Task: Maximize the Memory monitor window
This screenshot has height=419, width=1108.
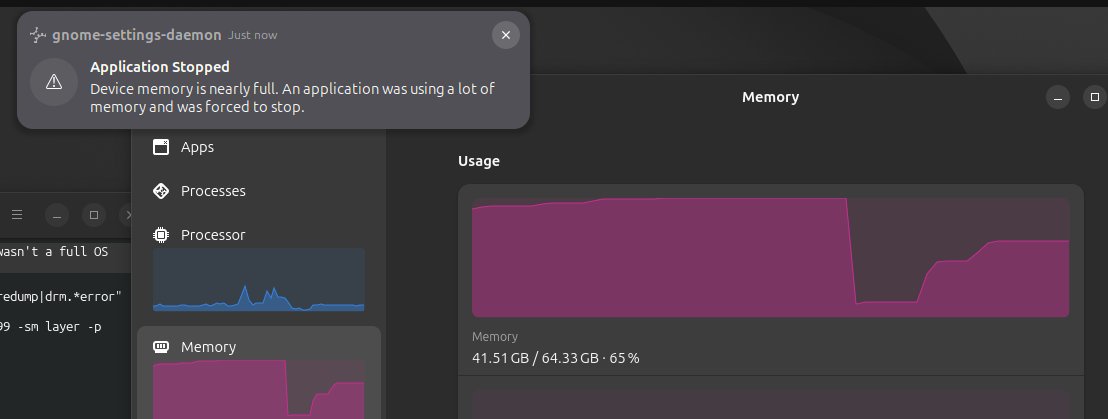Action: point(1095,98)
